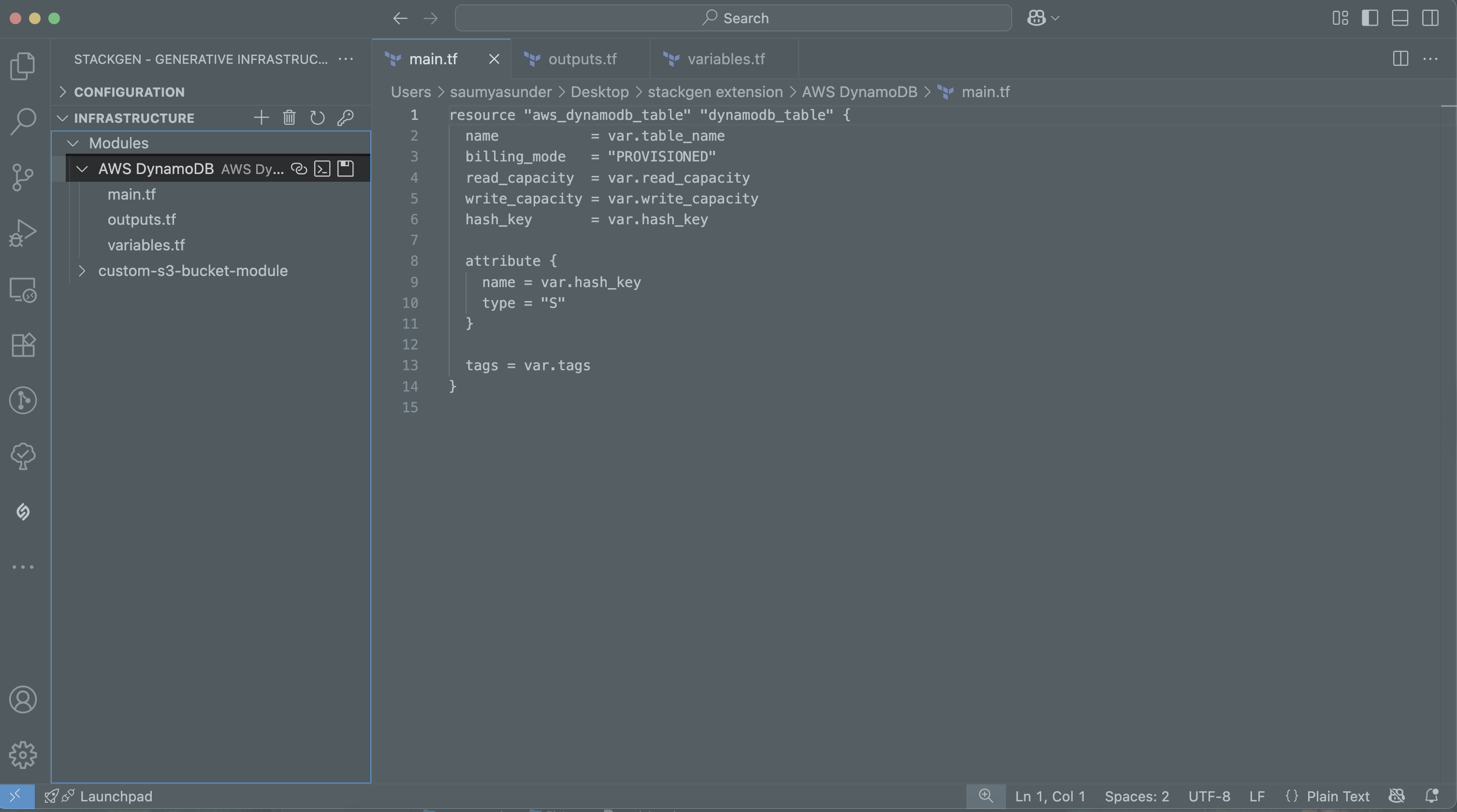The image size is (1457, 812).
Task: Open the StackGen activity bar icon
Action: point(23,512)
